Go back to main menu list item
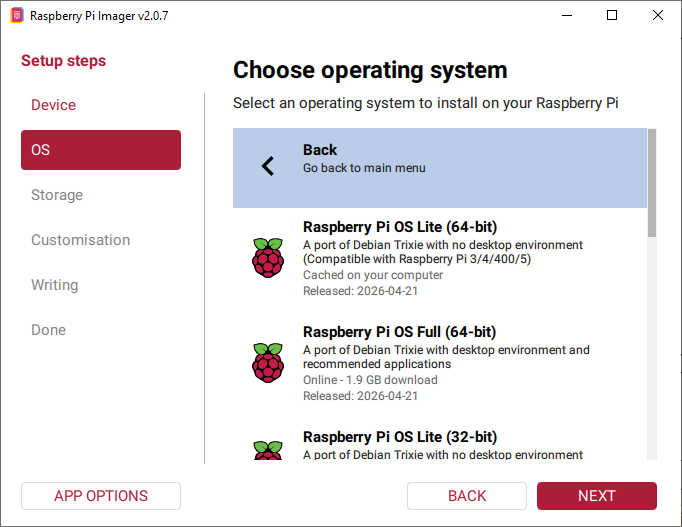 [x=440, y=168]
